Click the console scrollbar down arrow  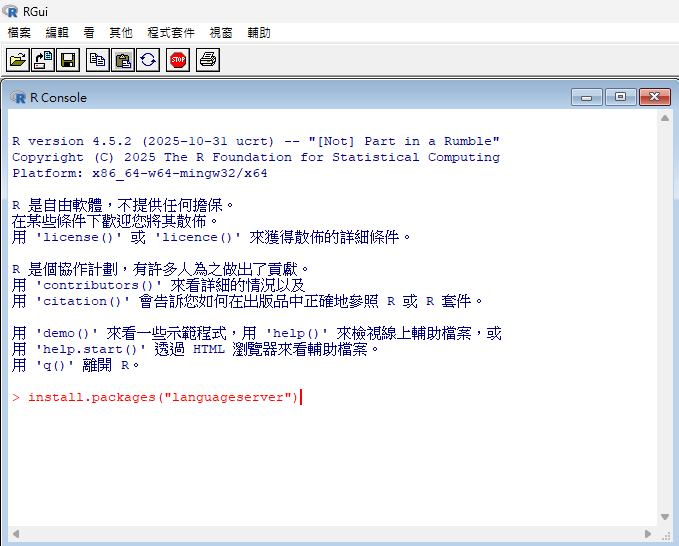tap(665, 516)
